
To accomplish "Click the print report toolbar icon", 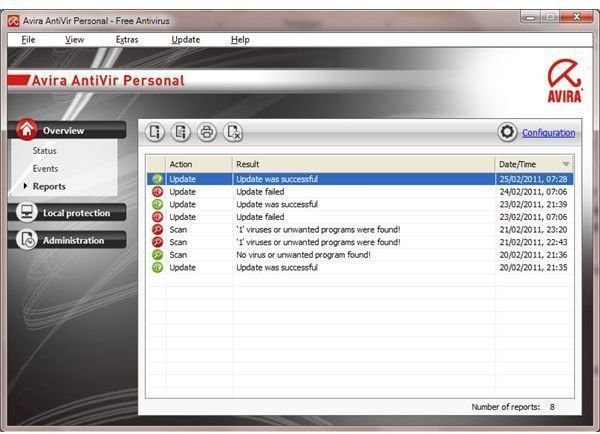I will (x=207, y=132).
